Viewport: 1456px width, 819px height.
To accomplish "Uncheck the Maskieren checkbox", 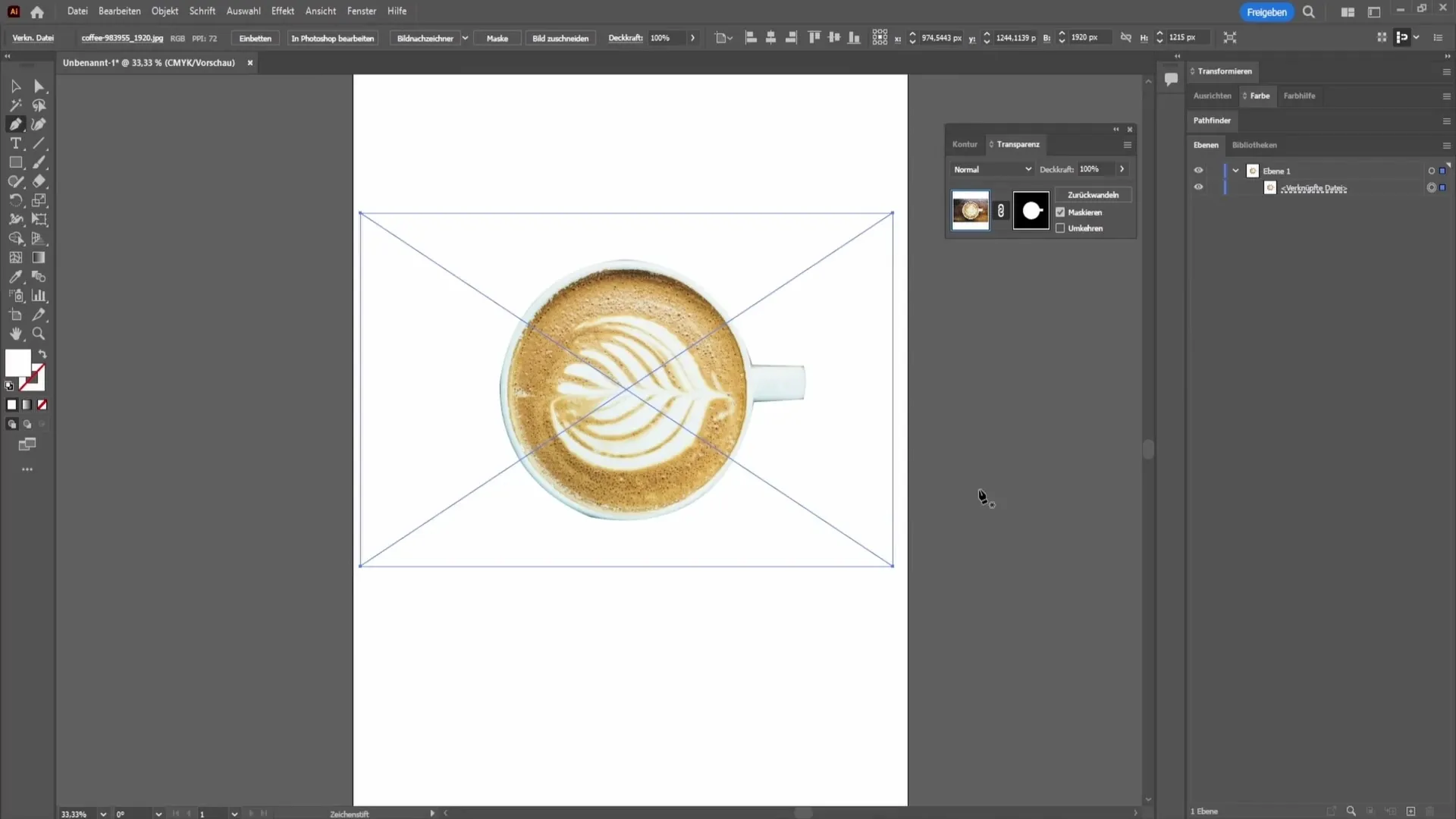I will pyautogui.click(x=1060, y=212).
